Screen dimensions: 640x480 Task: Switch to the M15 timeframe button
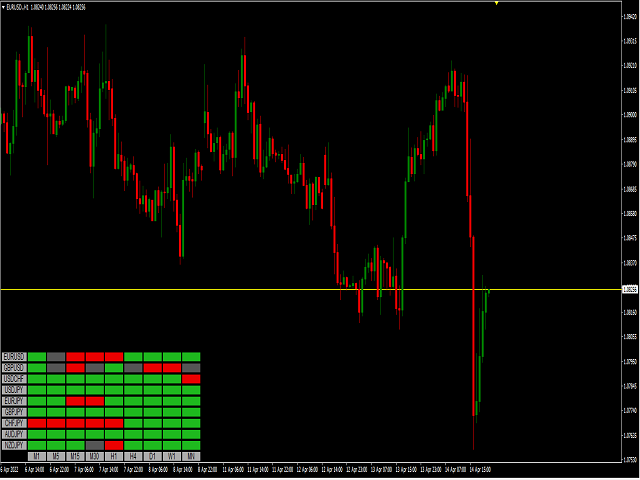75,456
